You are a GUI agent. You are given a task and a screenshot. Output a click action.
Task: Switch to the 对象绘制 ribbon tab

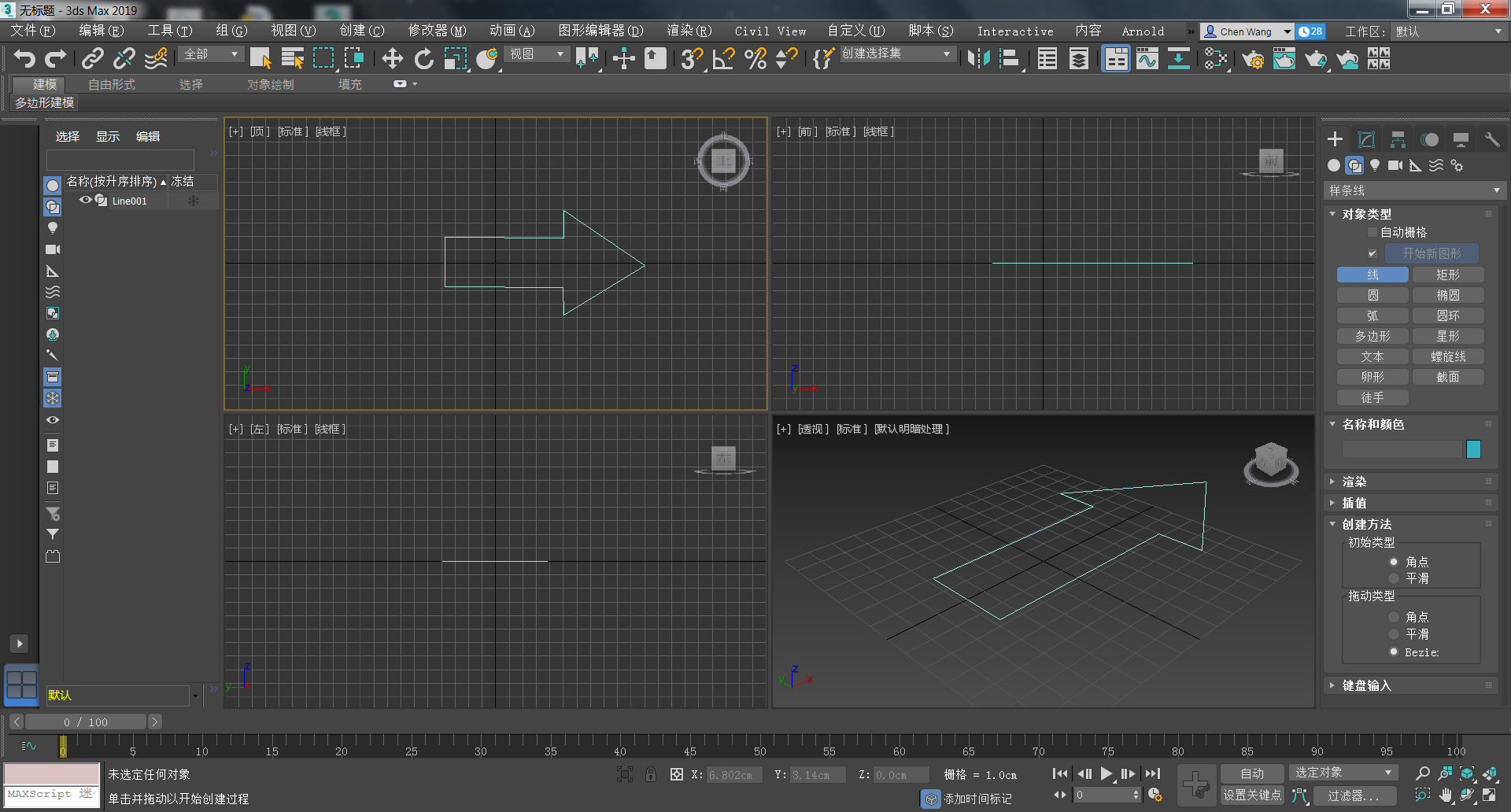[271, 84]
